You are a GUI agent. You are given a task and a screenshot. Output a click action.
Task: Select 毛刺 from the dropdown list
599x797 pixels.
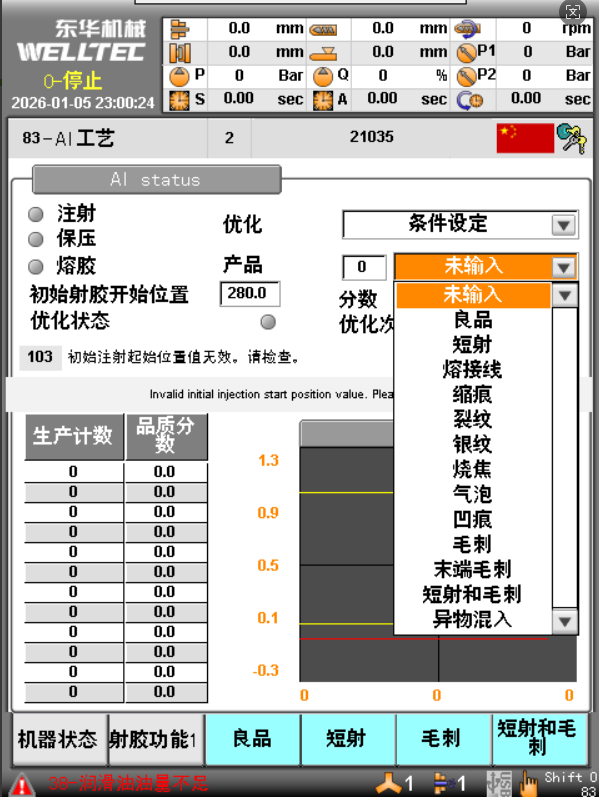tap(473, 544)
